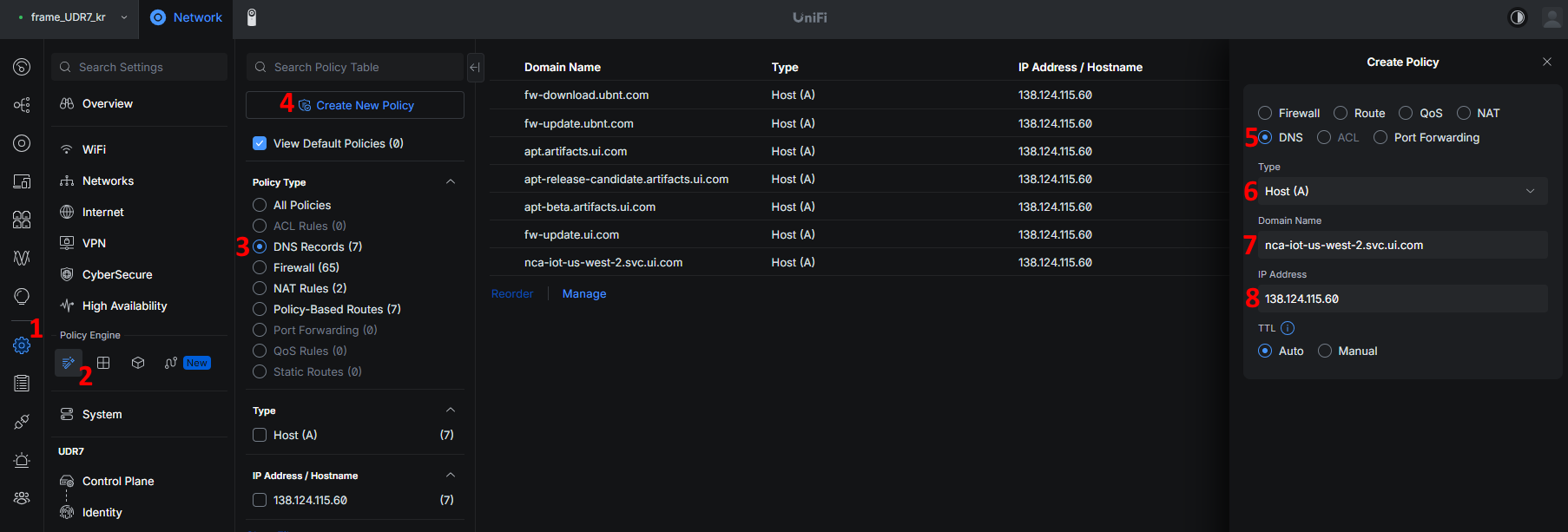The height and width of the screenshot is (532, 1568).
Task: Open the Insights lightbulb icon
Action: click(22, 296)
